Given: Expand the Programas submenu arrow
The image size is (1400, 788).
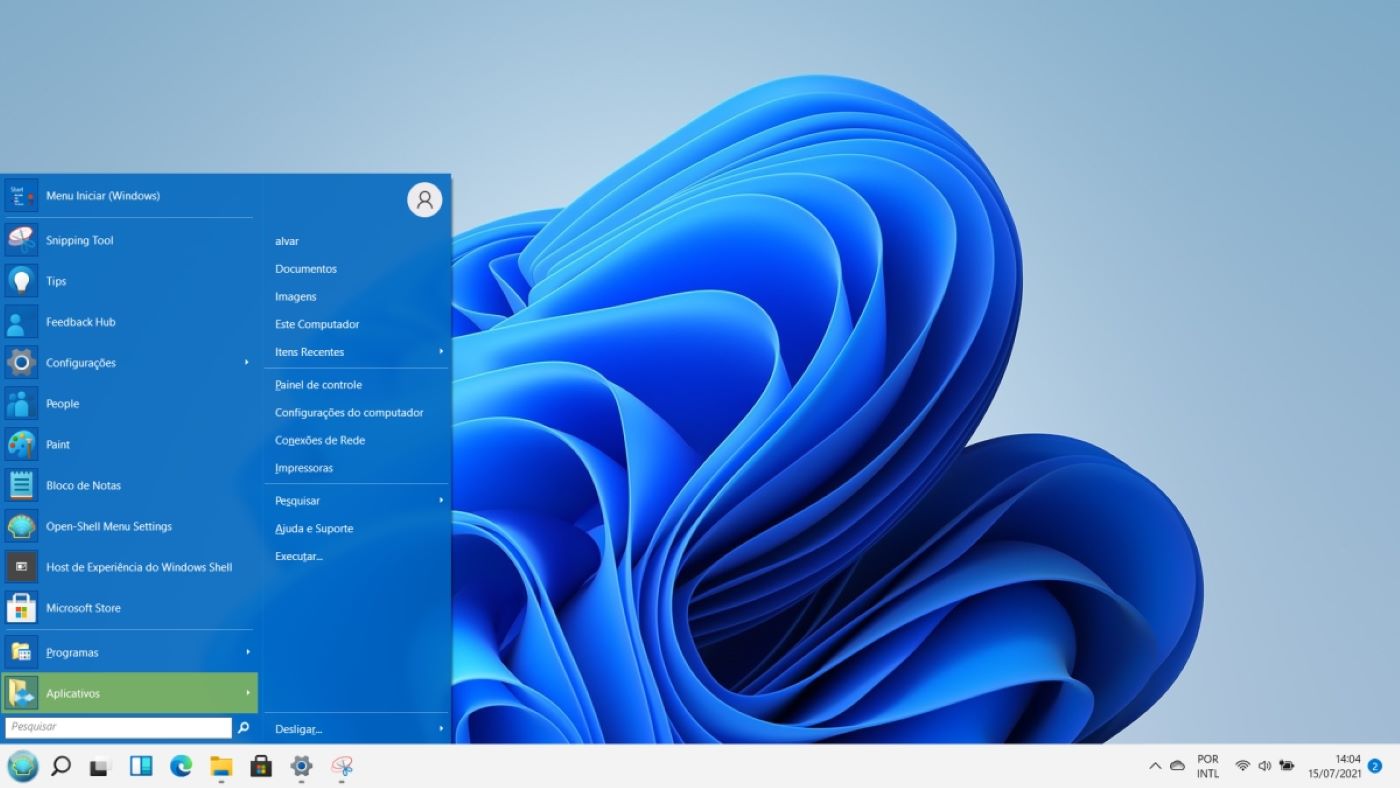Looking at the screenshot, I should 247,652.
